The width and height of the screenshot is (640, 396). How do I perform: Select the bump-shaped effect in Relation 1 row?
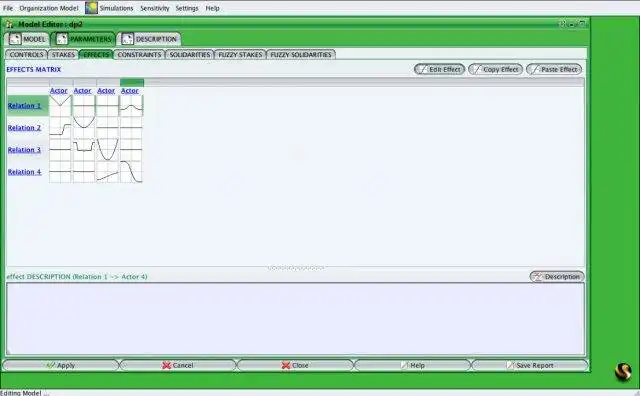pyautogui.click(x=131, y=106)
